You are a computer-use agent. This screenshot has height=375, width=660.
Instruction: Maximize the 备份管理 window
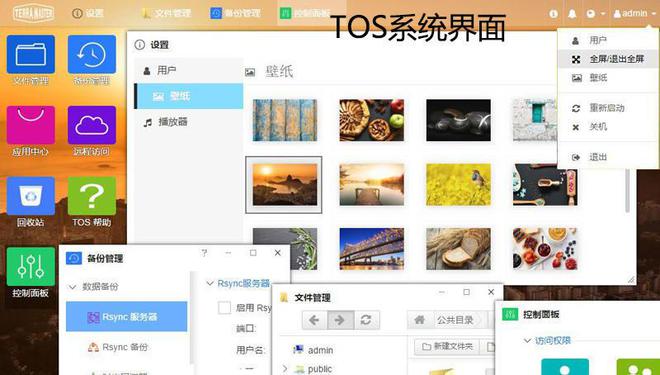253,253
